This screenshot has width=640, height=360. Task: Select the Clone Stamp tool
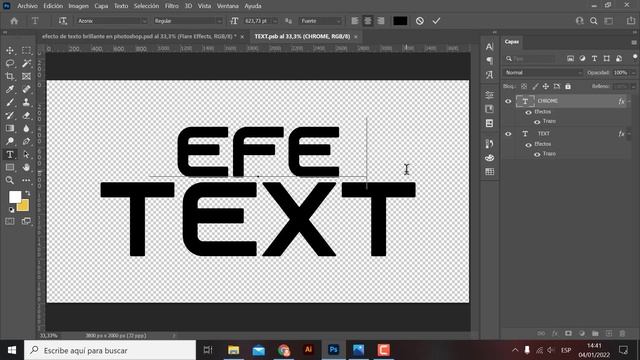26,102
